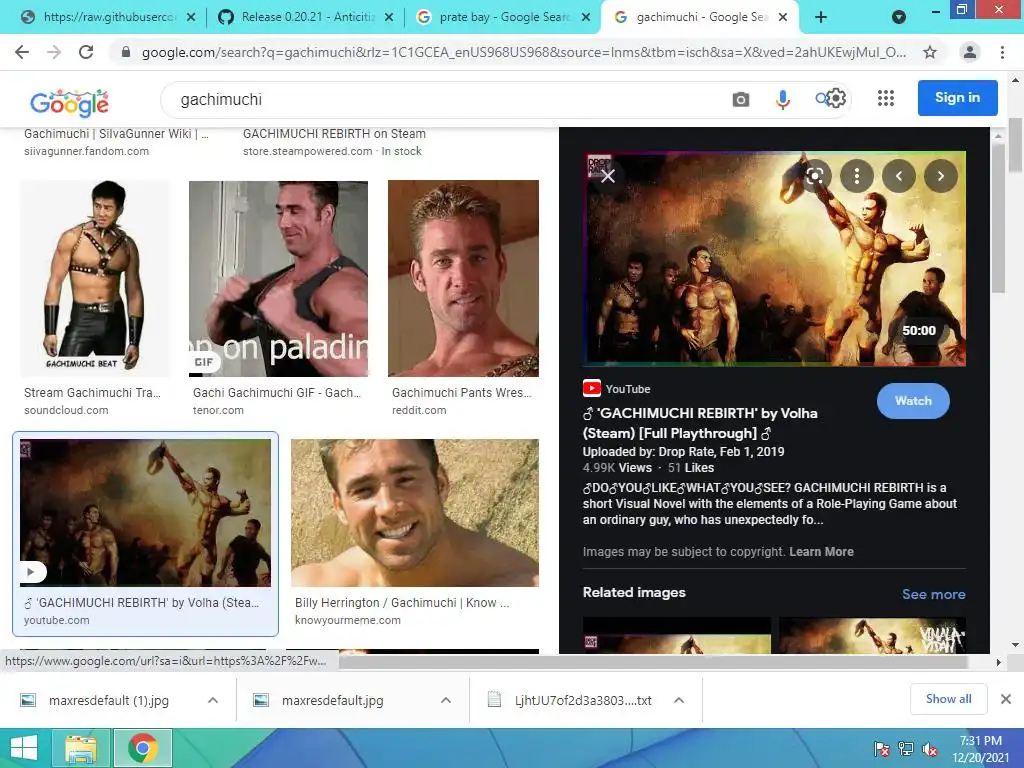
Task: Open the tab search dropdown in title bar
Action: 899,17
